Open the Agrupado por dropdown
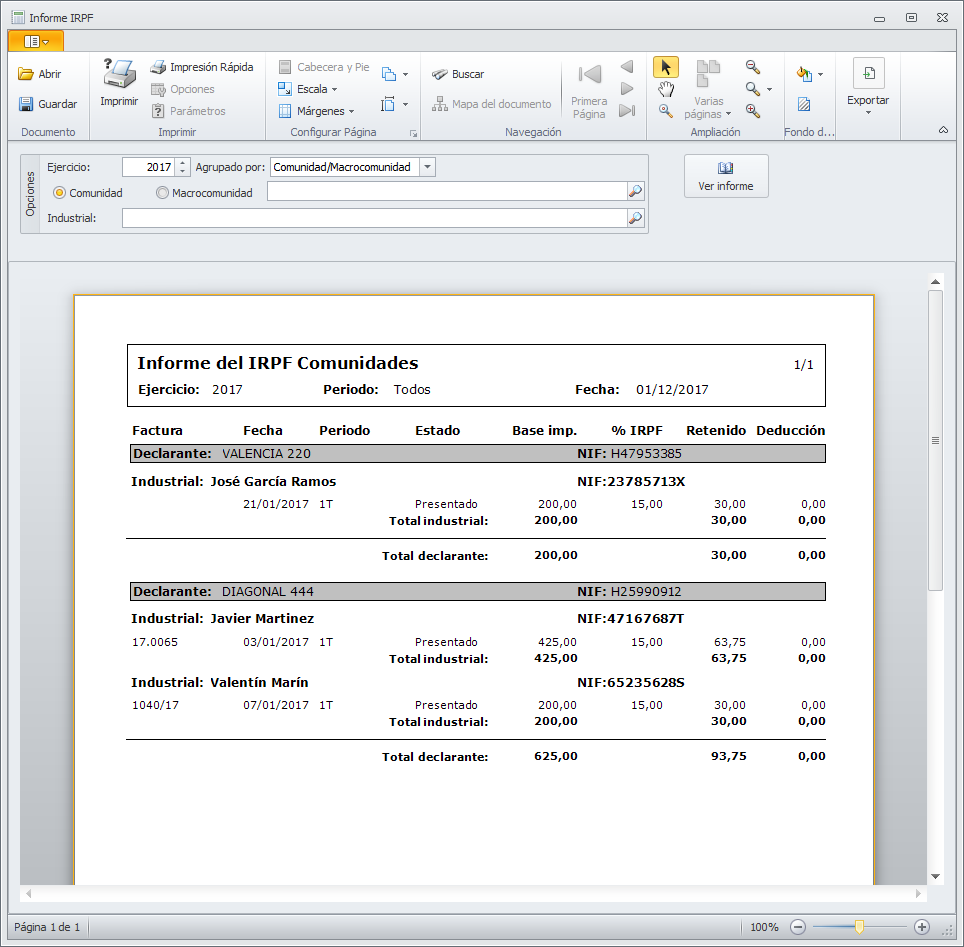The width and height of the screenshot is (964, 947). tap(427, 167)
